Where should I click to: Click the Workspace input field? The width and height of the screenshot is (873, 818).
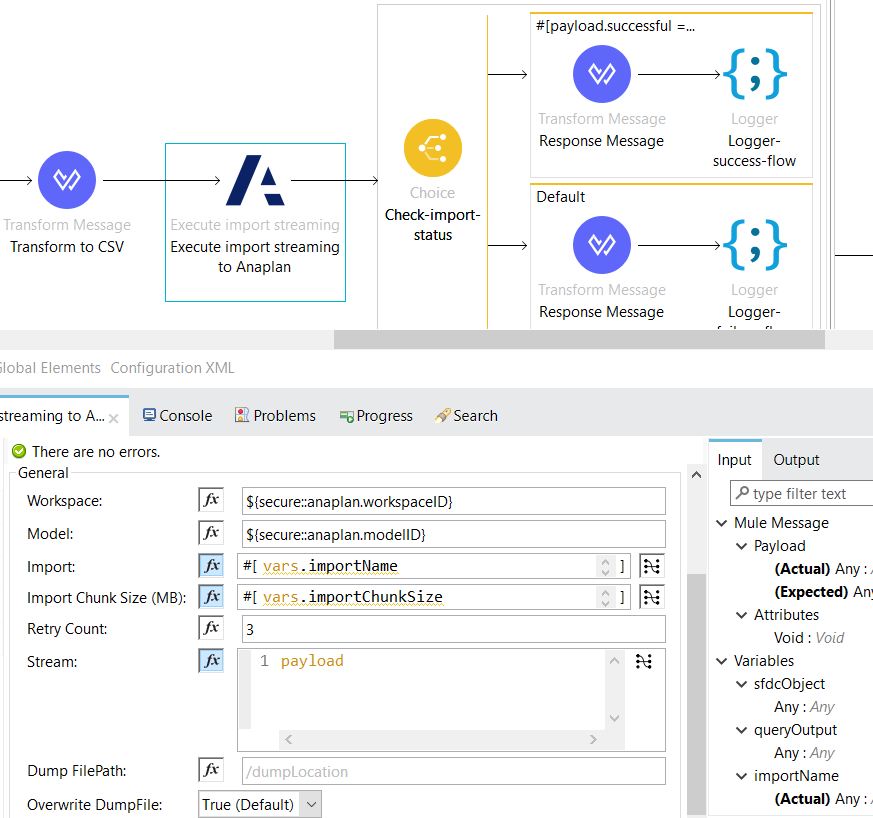point(454,501)
